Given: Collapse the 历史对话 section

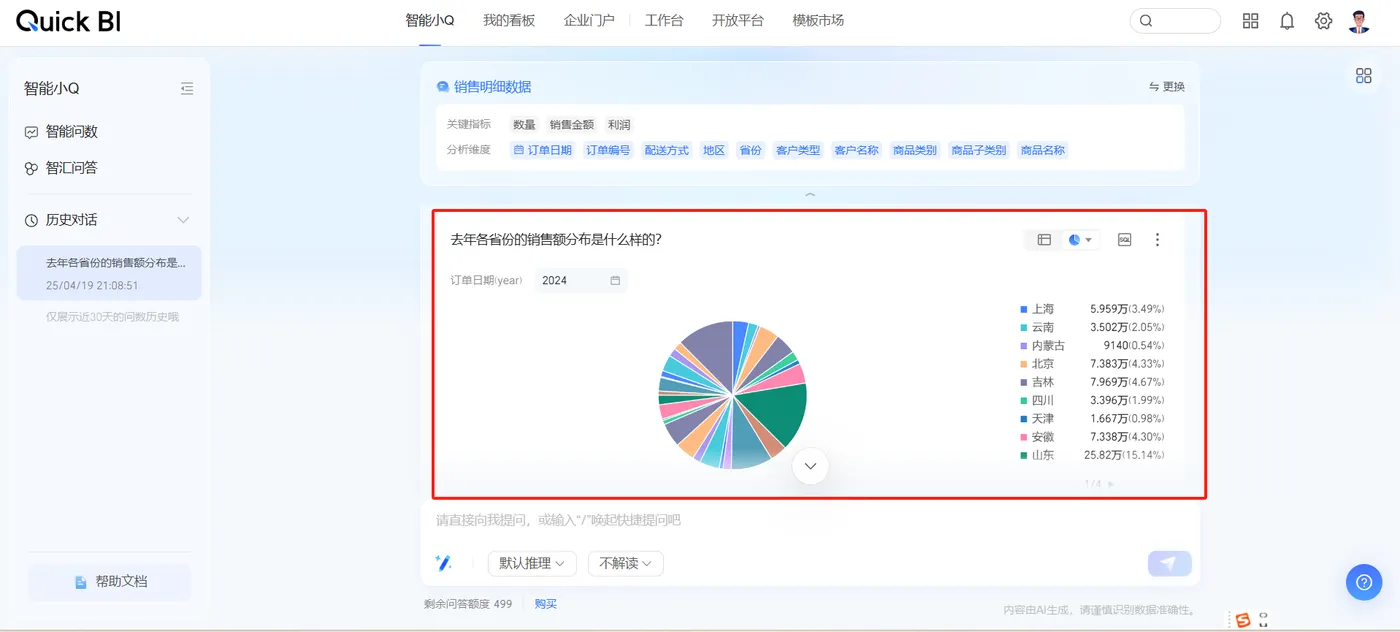Looking at the screenshot, I should (183, 220).
